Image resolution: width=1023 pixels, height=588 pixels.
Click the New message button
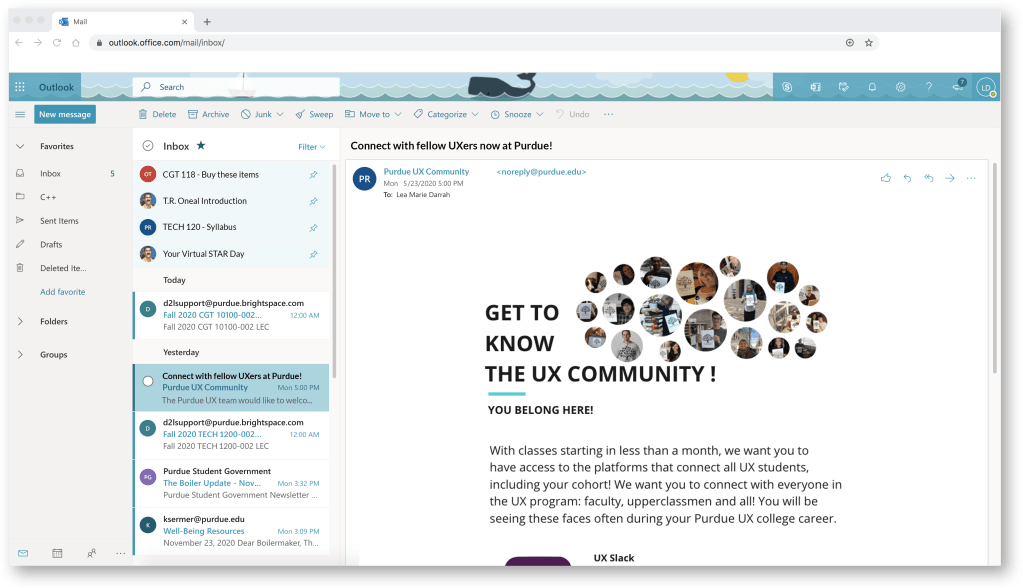(65, 114)
